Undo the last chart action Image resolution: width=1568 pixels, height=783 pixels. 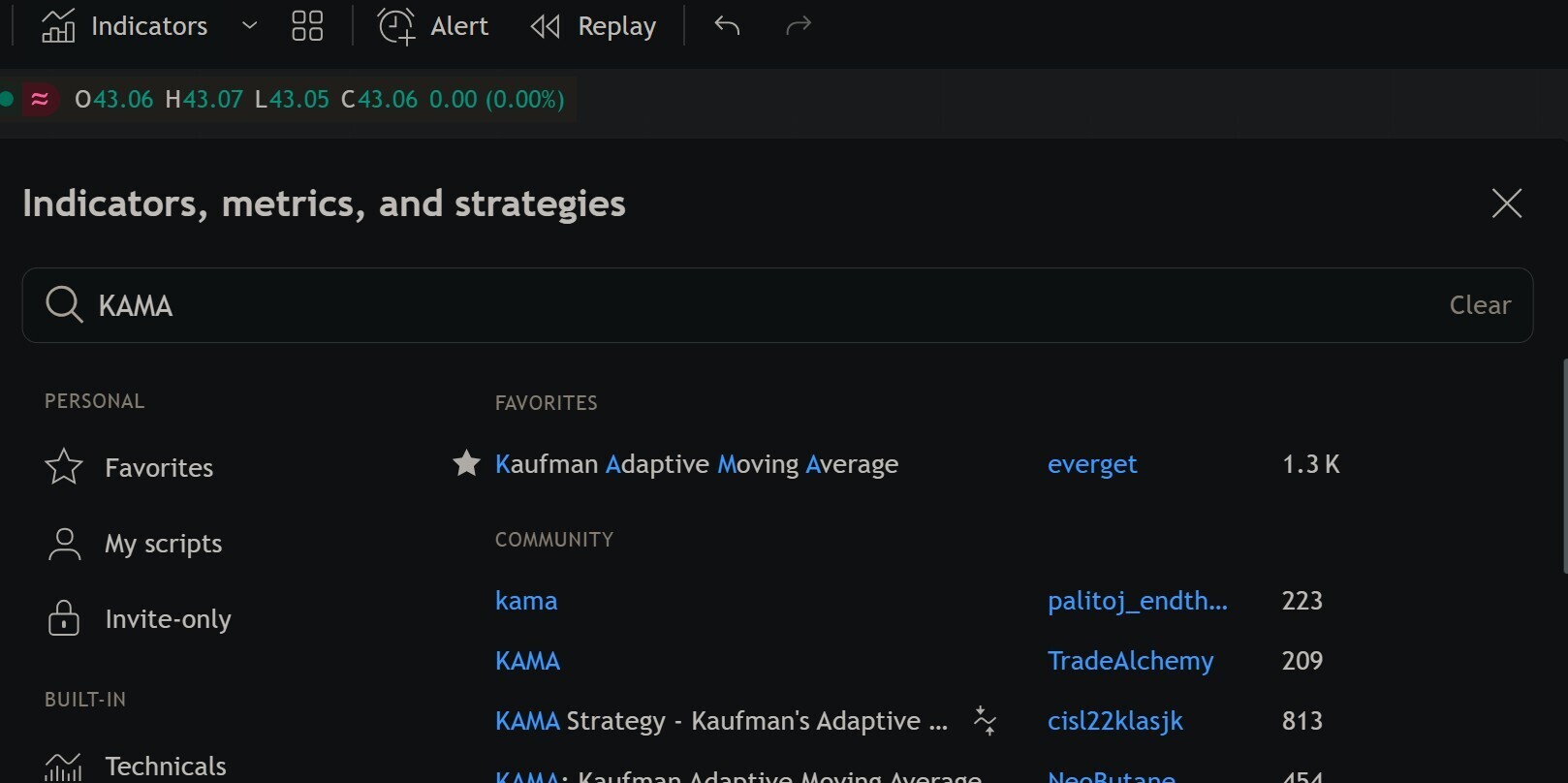tap(727, 26)
